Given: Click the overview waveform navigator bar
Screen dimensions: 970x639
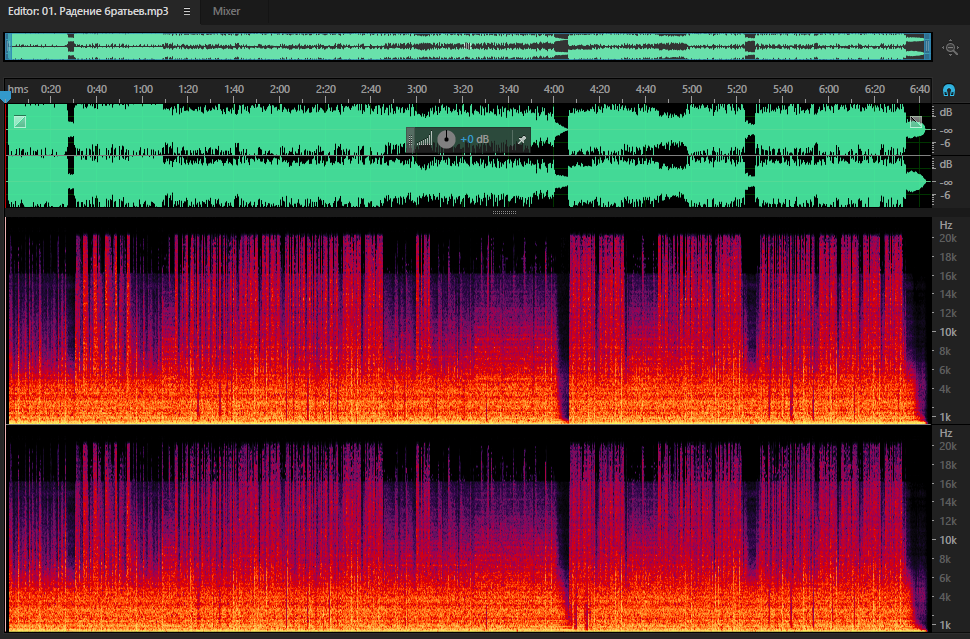Looking at the screenshot, I should click(x=468, y=46).
